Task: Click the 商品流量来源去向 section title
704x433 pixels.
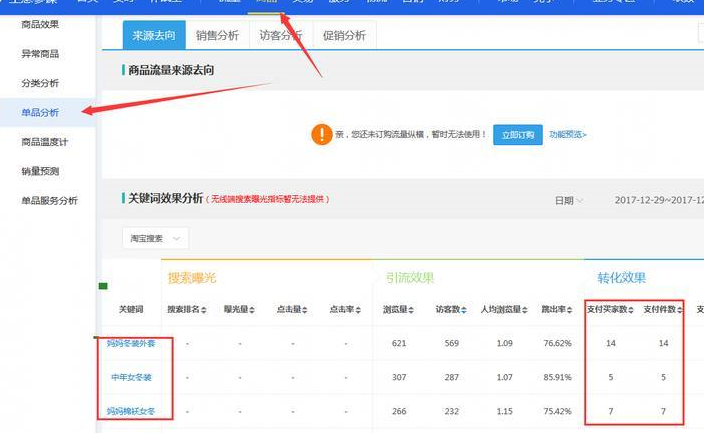Action: [x=171, y=70]
